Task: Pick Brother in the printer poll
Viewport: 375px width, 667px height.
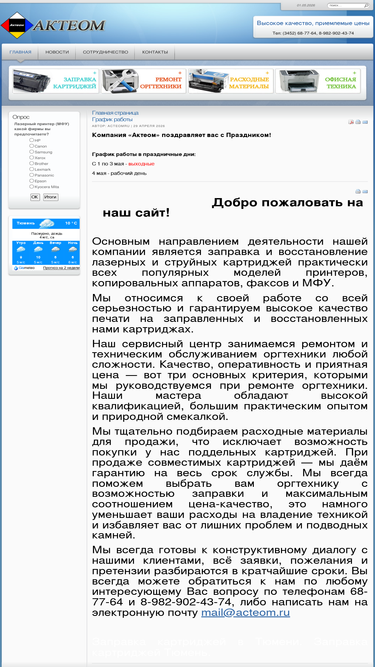Action: [31, 163]
